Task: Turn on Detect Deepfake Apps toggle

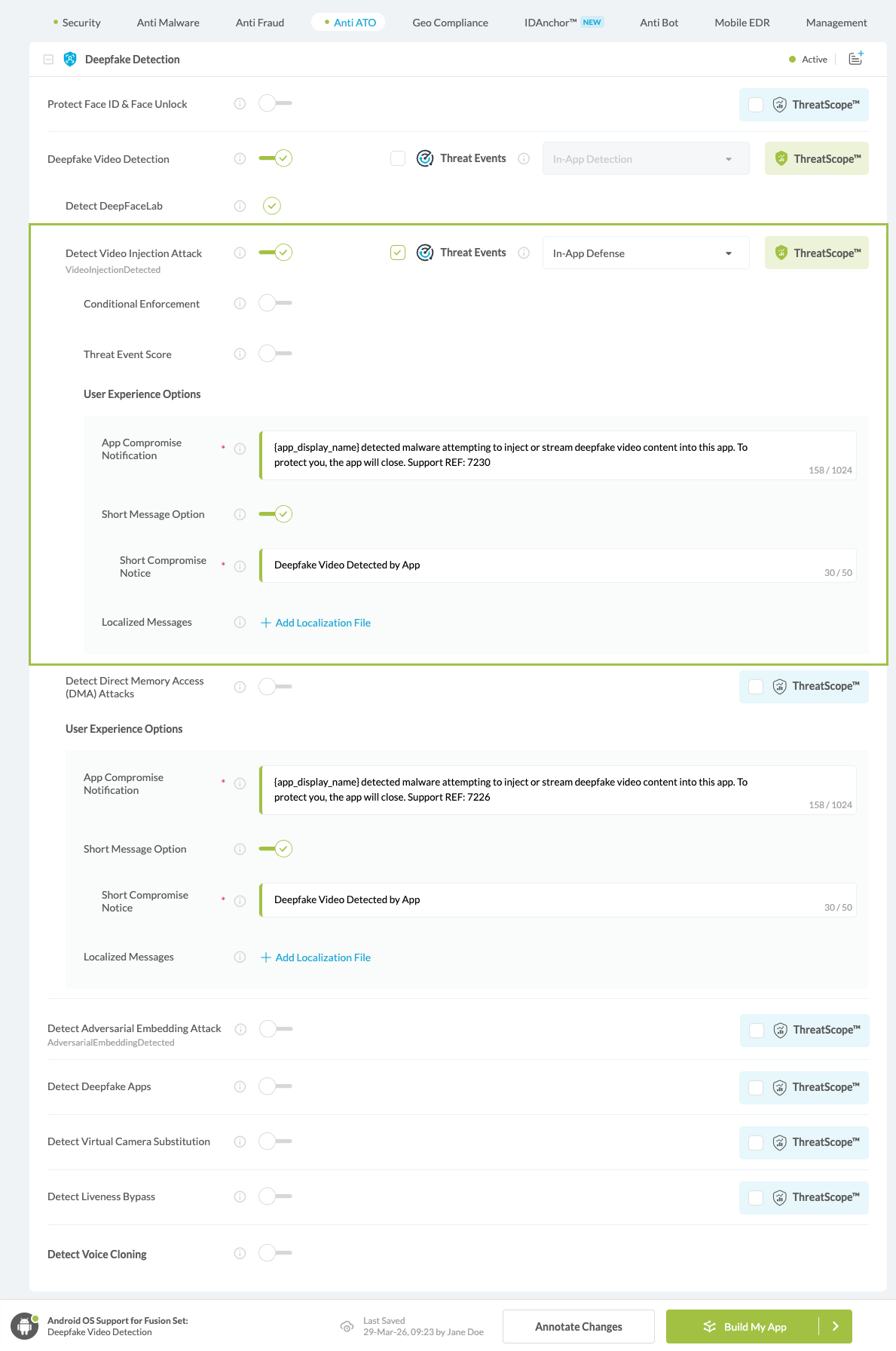Action: tap(274, 1086)
